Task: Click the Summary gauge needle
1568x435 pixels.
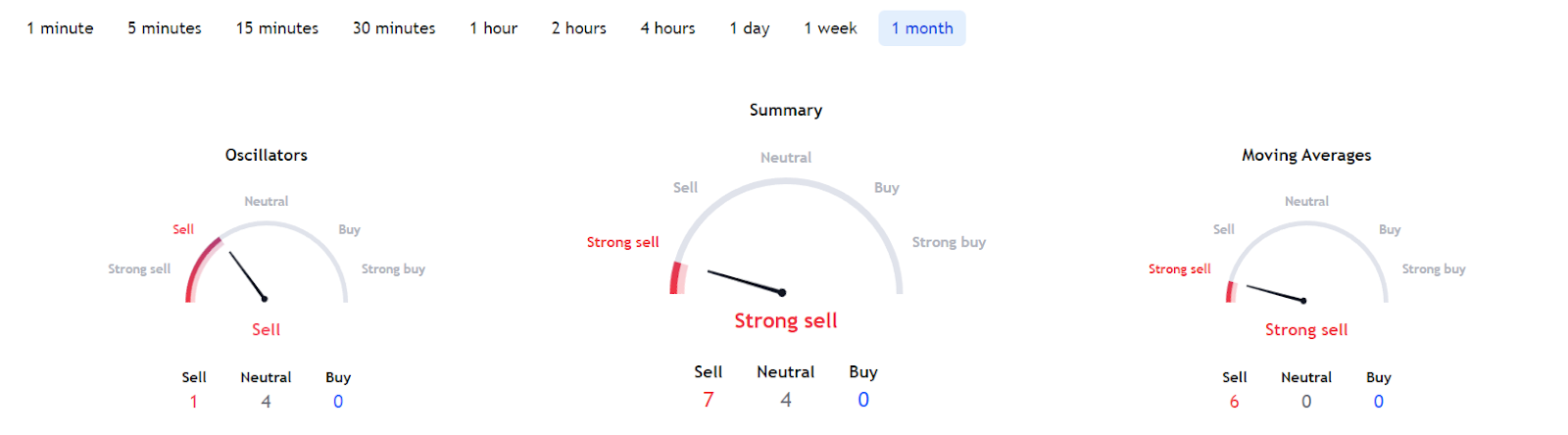Action: (747, 282)
